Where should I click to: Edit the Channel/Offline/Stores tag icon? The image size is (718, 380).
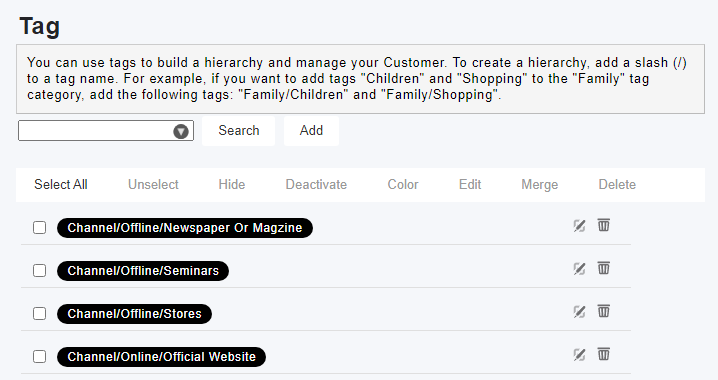[579, 312]
